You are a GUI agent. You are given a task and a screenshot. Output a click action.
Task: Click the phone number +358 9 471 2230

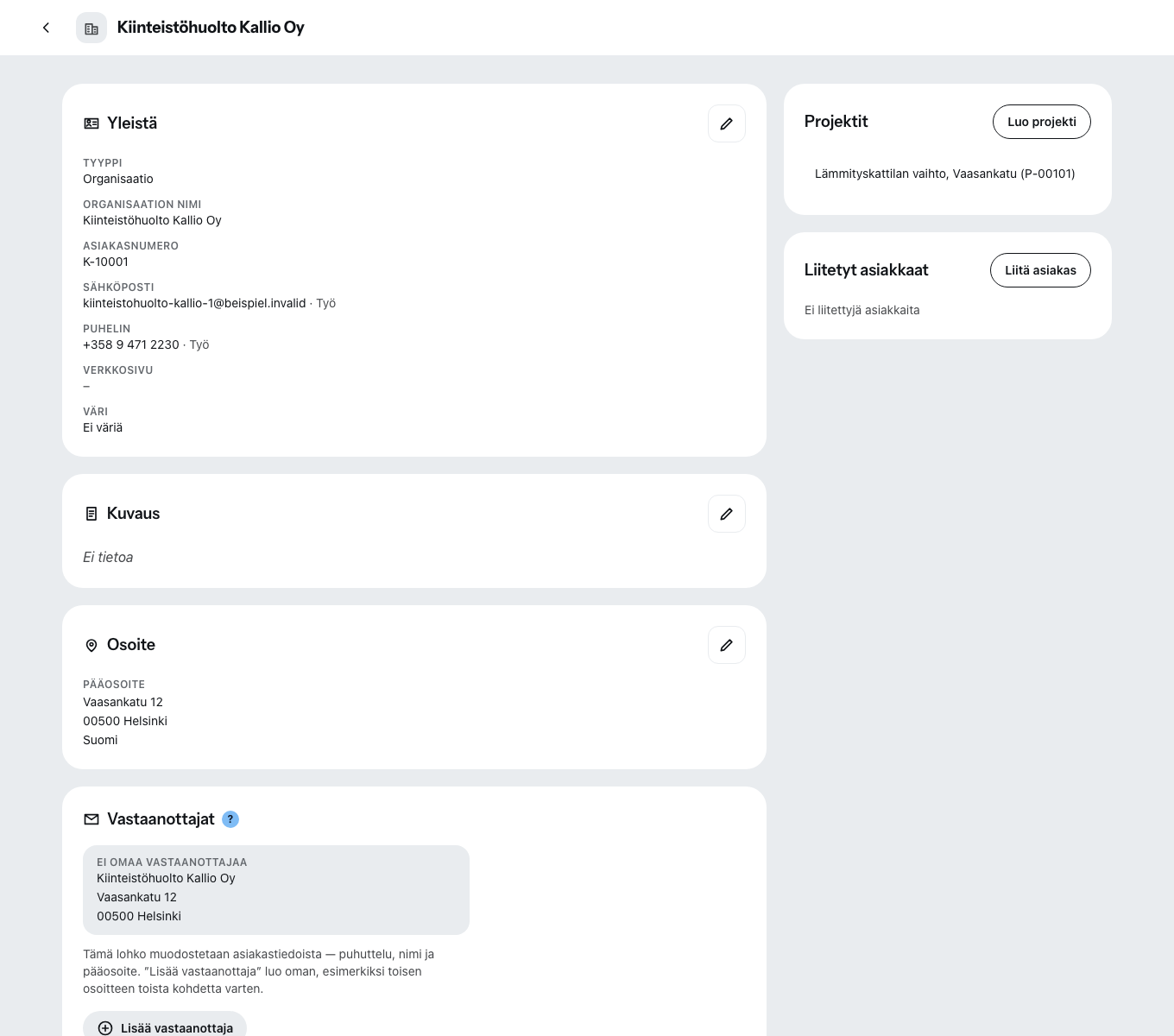(x=131, y=344)
